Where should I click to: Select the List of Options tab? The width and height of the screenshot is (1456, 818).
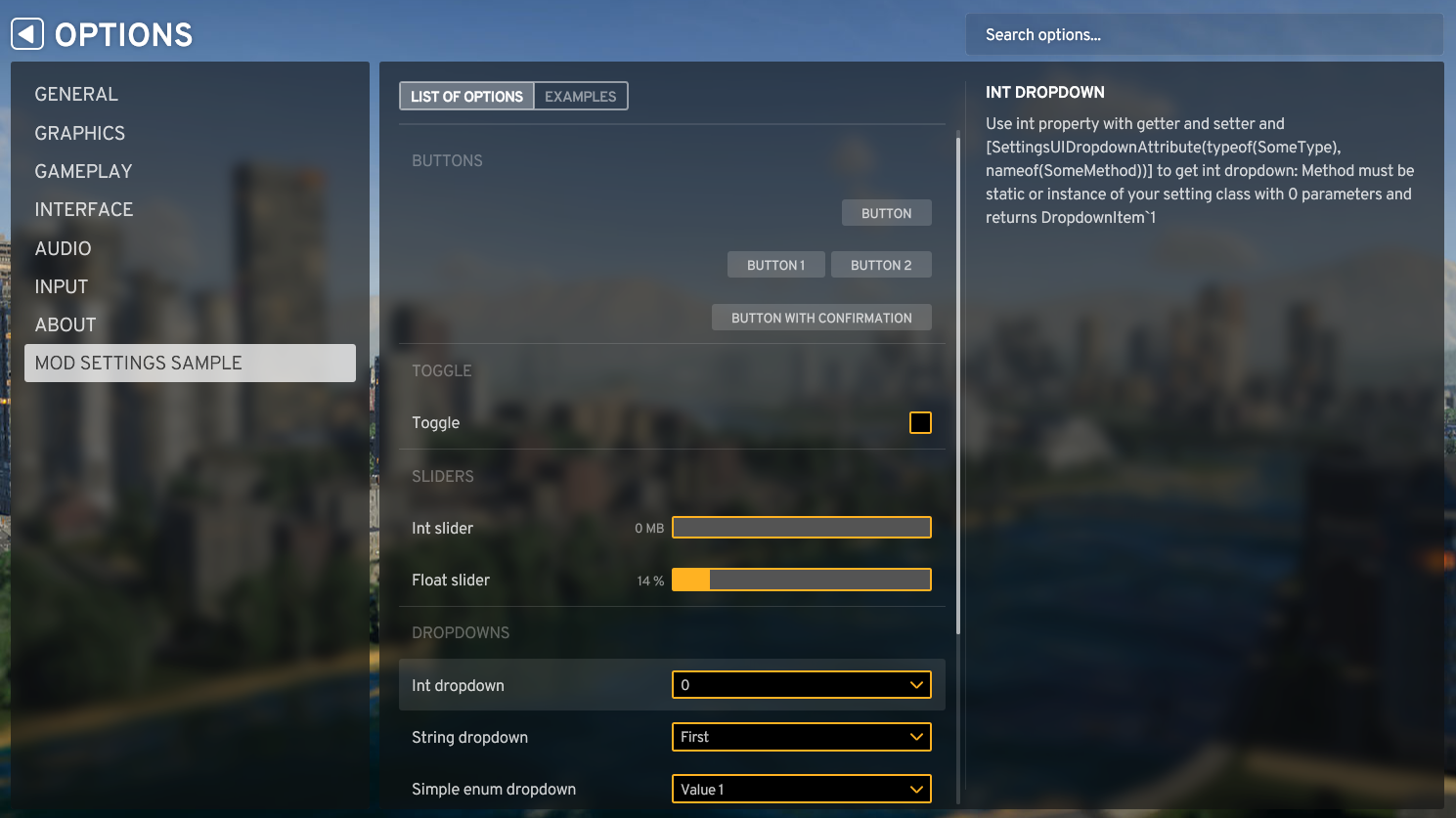pyautogui.click(x=466, y=96)
